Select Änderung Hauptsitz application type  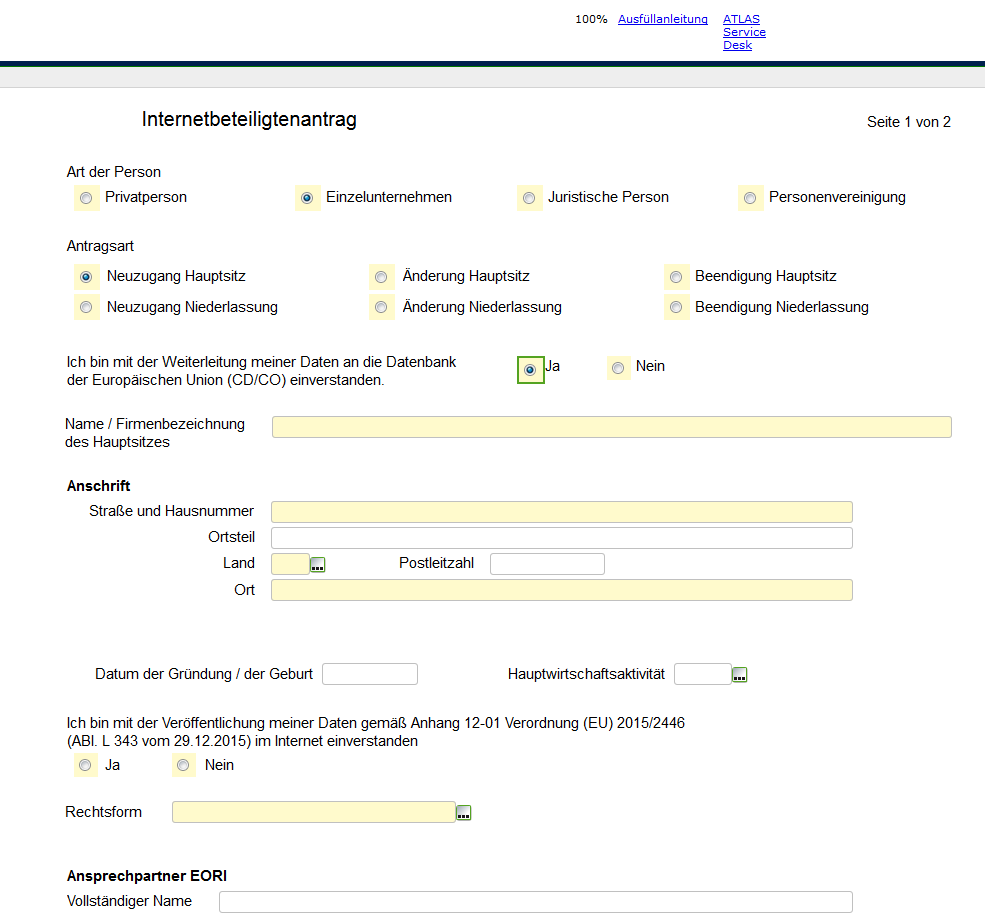pyautogui.click(x=381, y=277)
